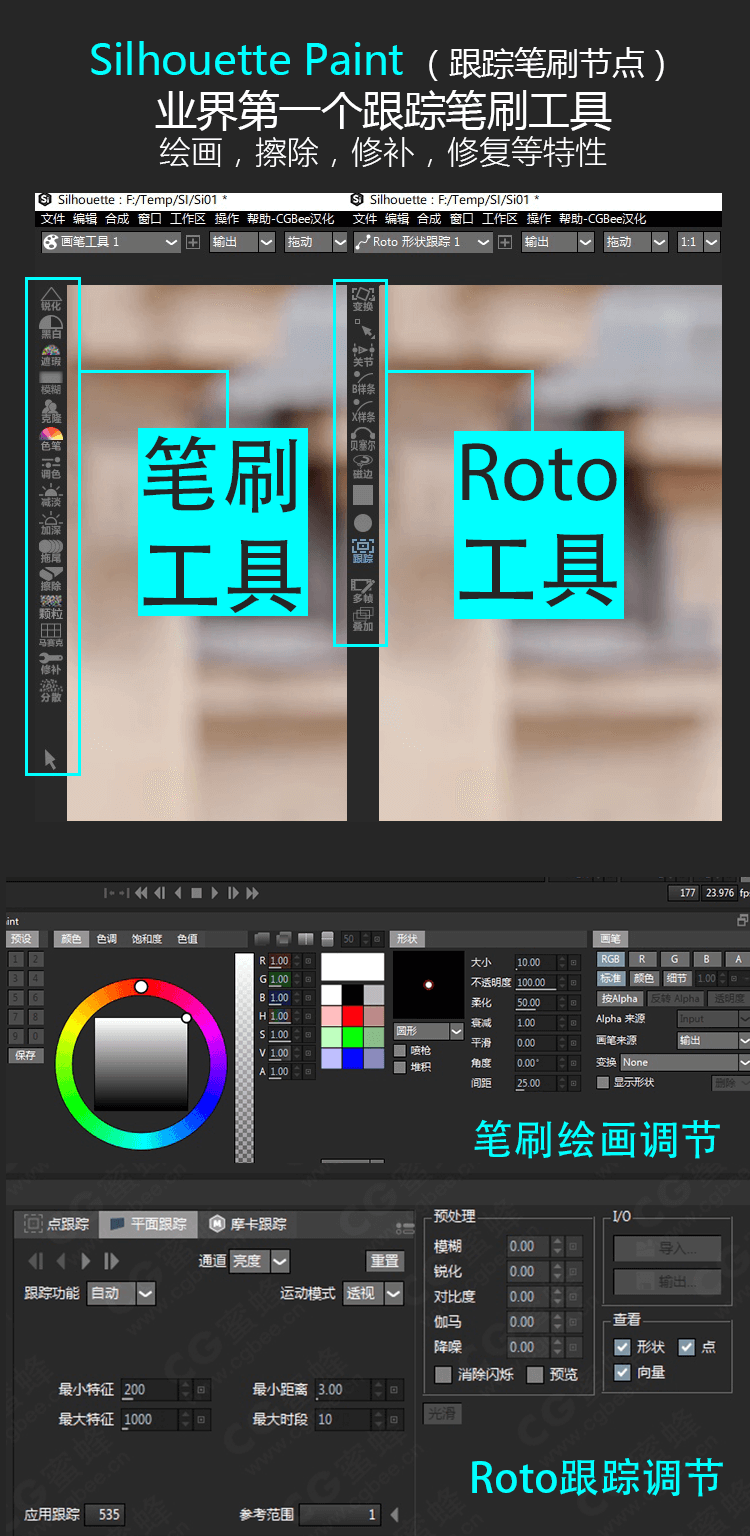Select the 贝塞尔 Bezier Roto tool
Image resolution: width=750 pixels, height=1536 pixels.
362,438
